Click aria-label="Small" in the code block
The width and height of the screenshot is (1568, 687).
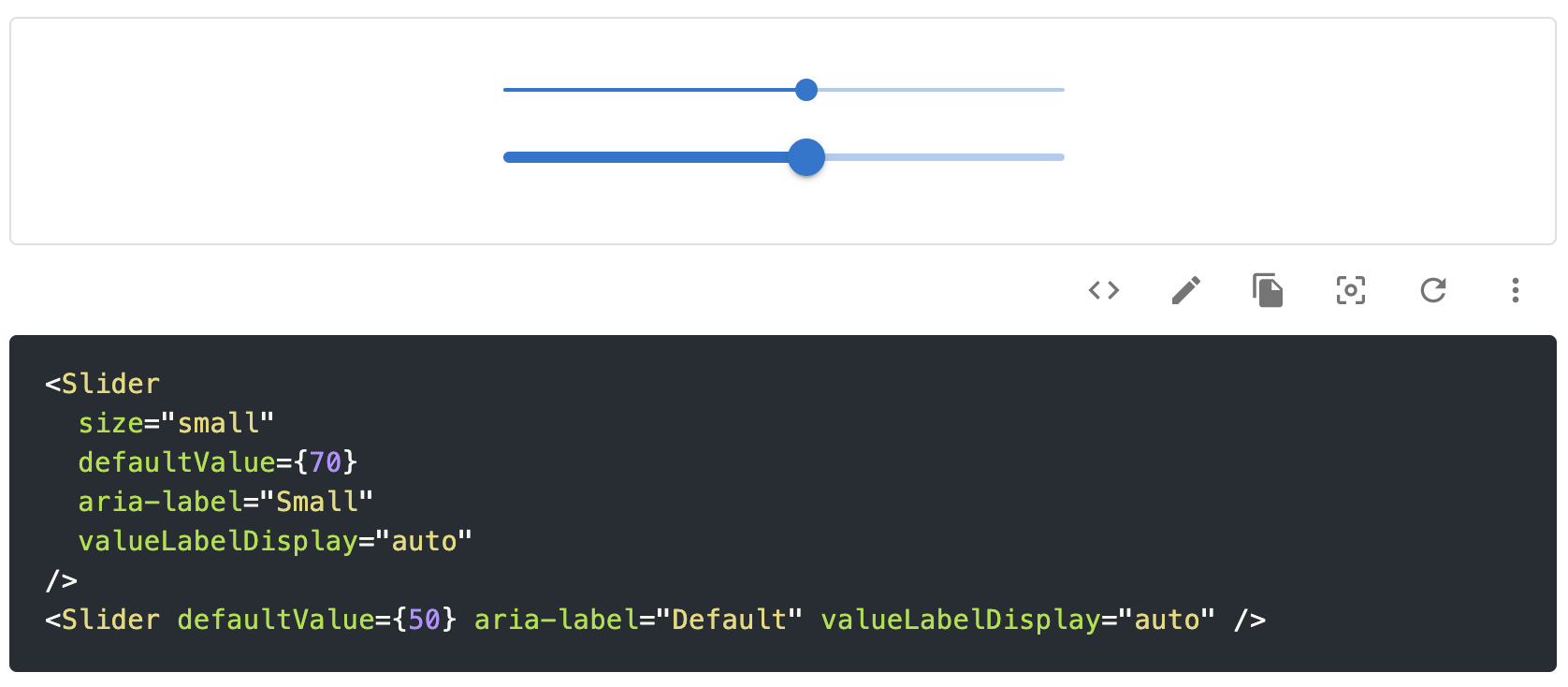click(225, 502)
